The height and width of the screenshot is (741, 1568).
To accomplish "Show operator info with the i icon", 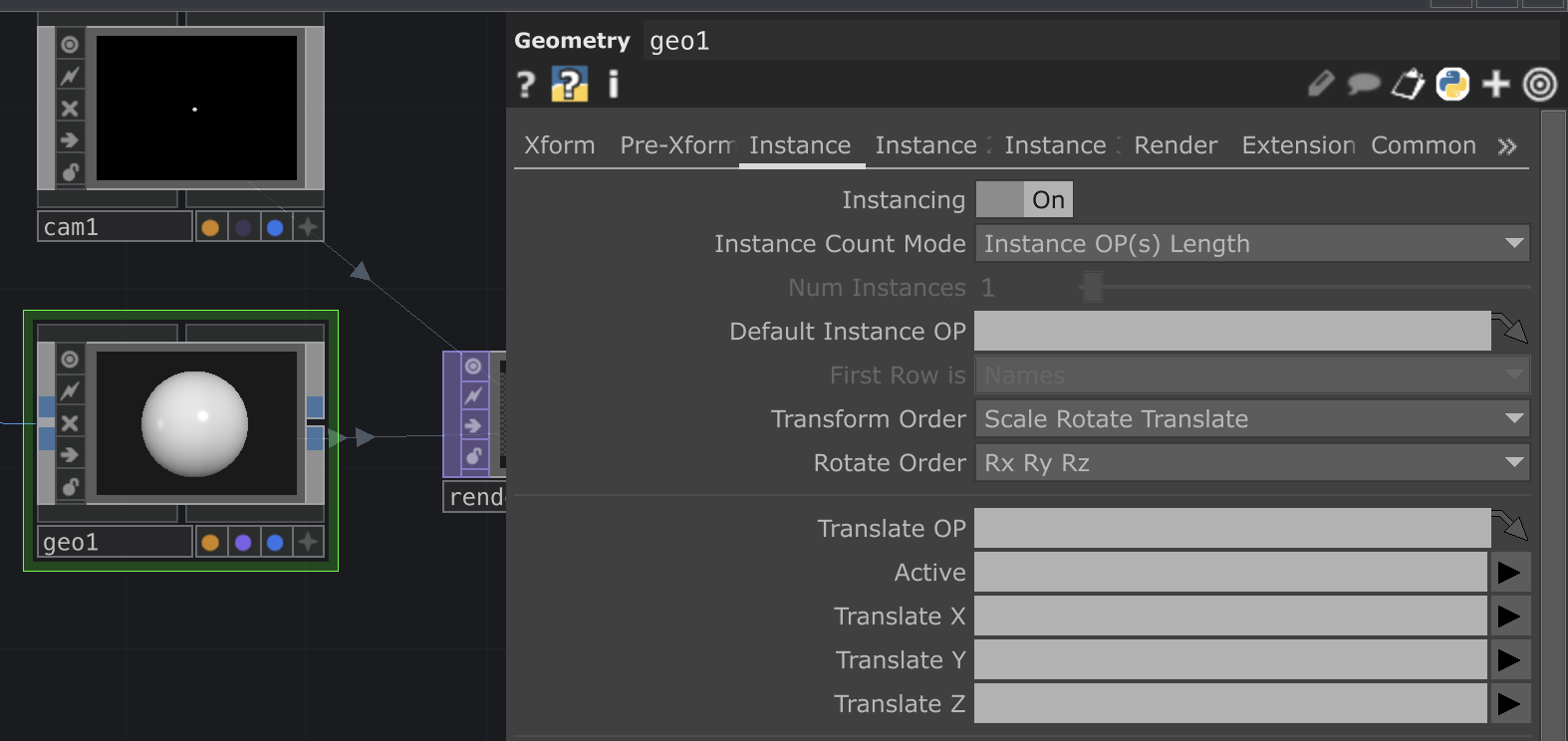I will (x=614, y=85).
